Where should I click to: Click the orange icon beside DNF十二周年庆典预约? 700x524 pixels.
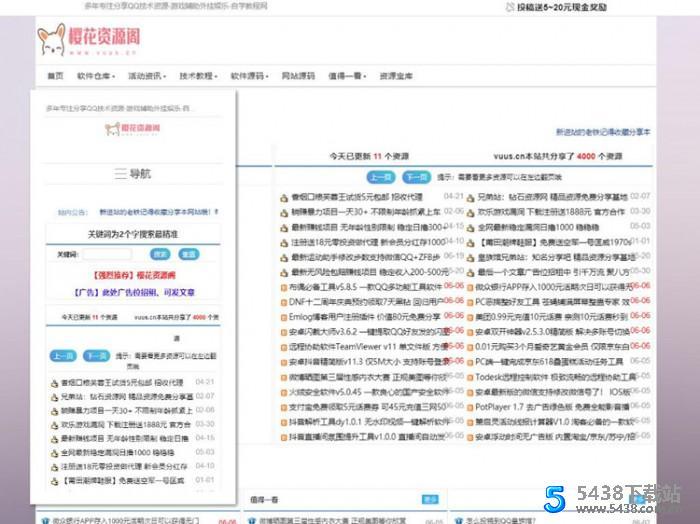283,303
